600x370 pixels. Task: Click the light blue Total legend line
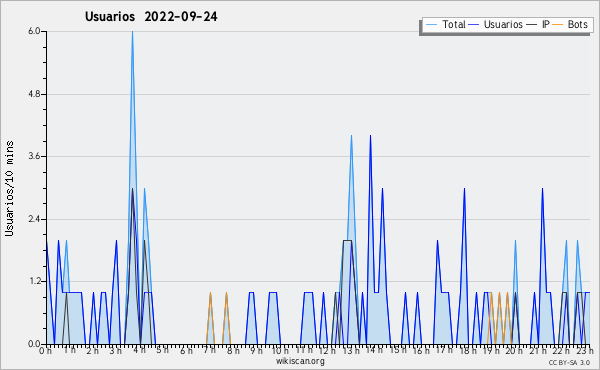coord(431,24)
